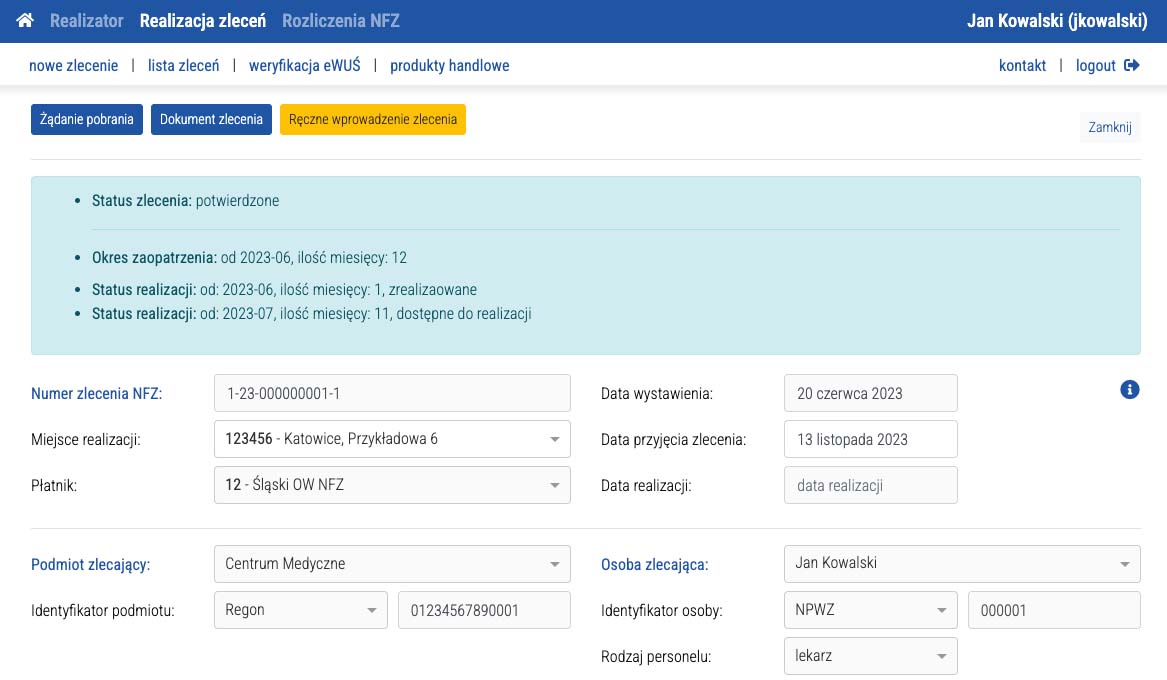Switch to the Realizator tab

[86, 20]
